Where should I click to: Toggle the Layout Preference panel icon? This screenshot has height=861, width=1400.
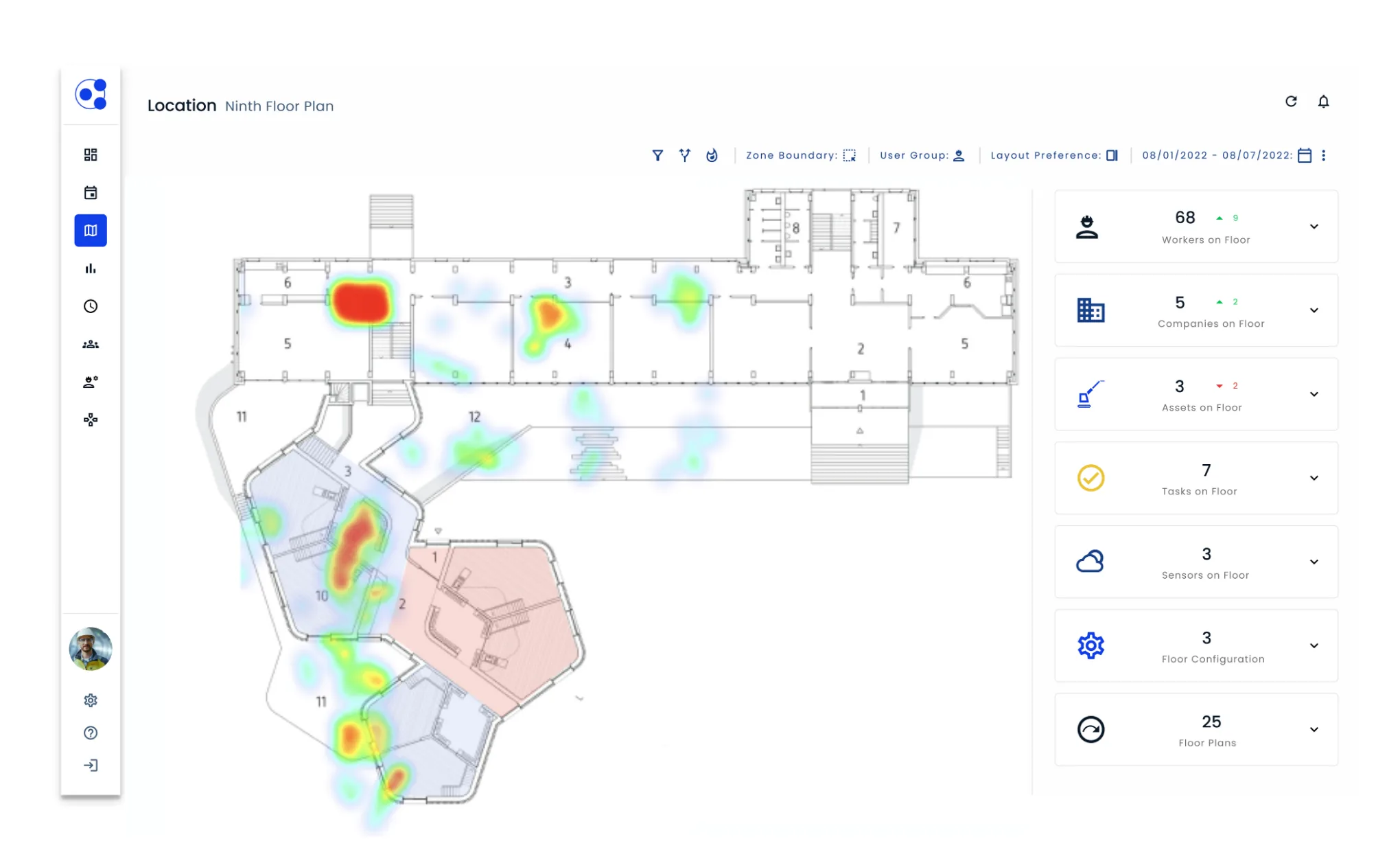1112,155
